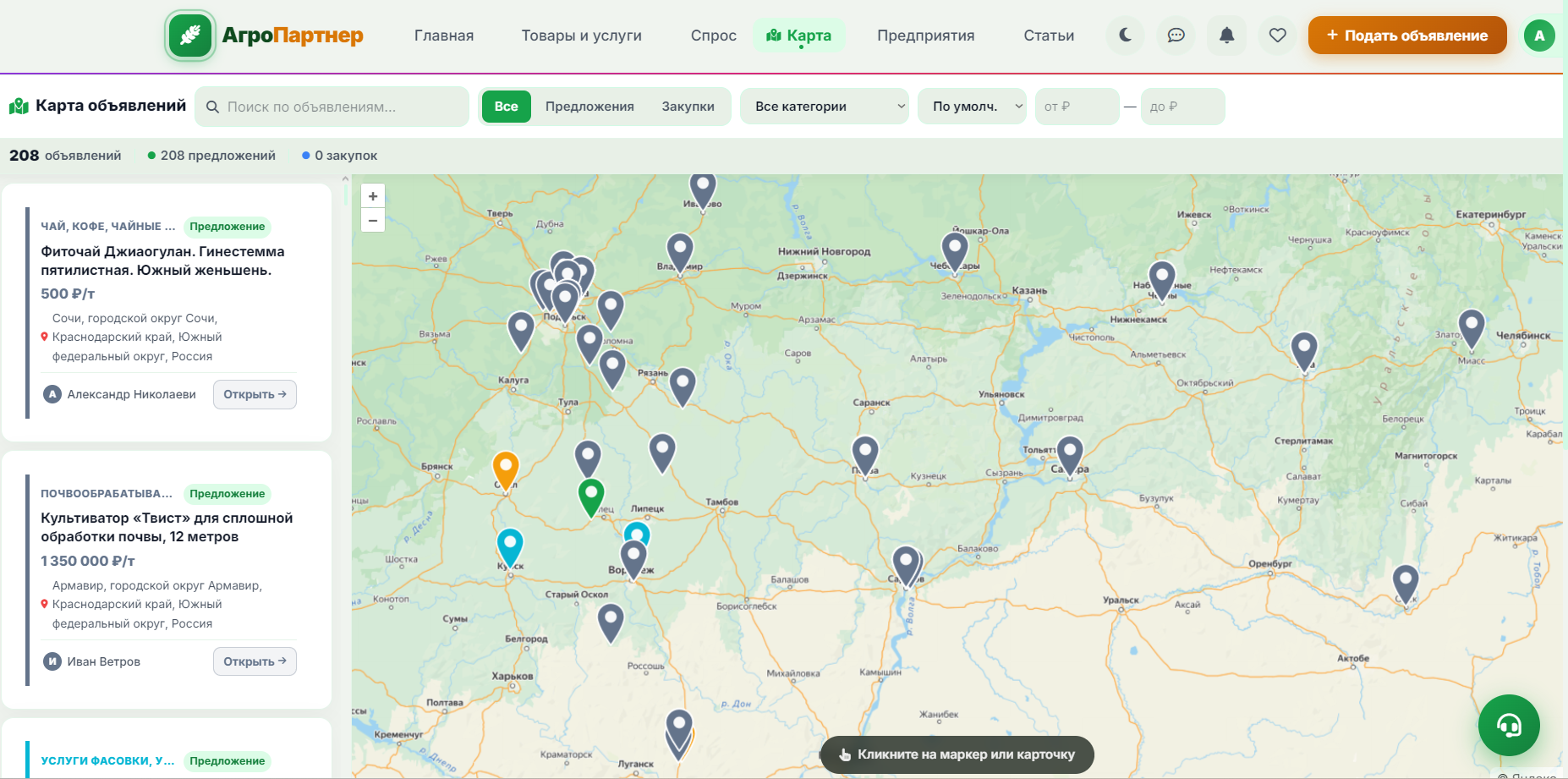Screen dimensions: 1568x779
Task: Click the "УСЛУГИ ФАСОВКИ, У..." category label
Action: click(x=108, y=761)
